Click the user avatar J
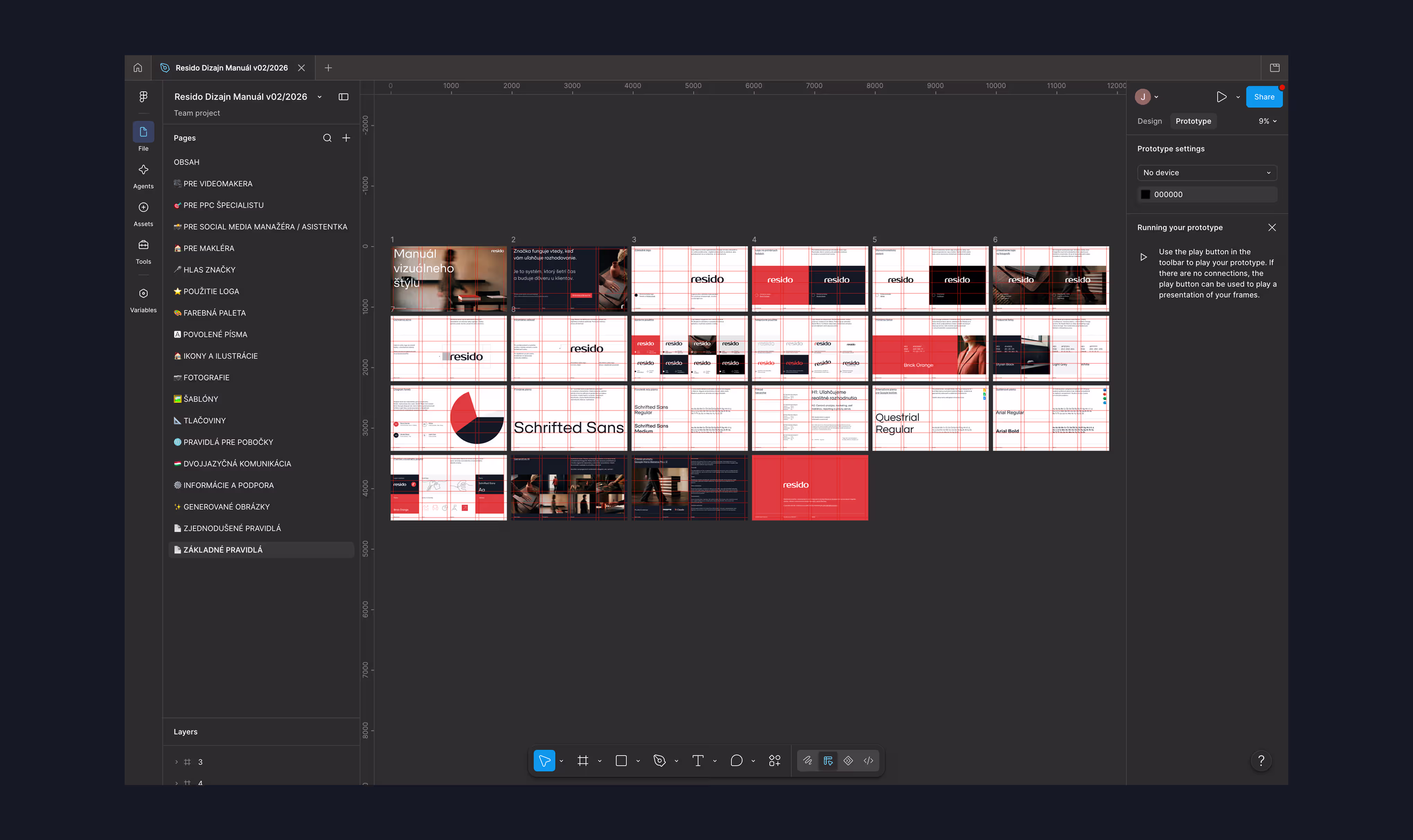 coord(1143,97)
